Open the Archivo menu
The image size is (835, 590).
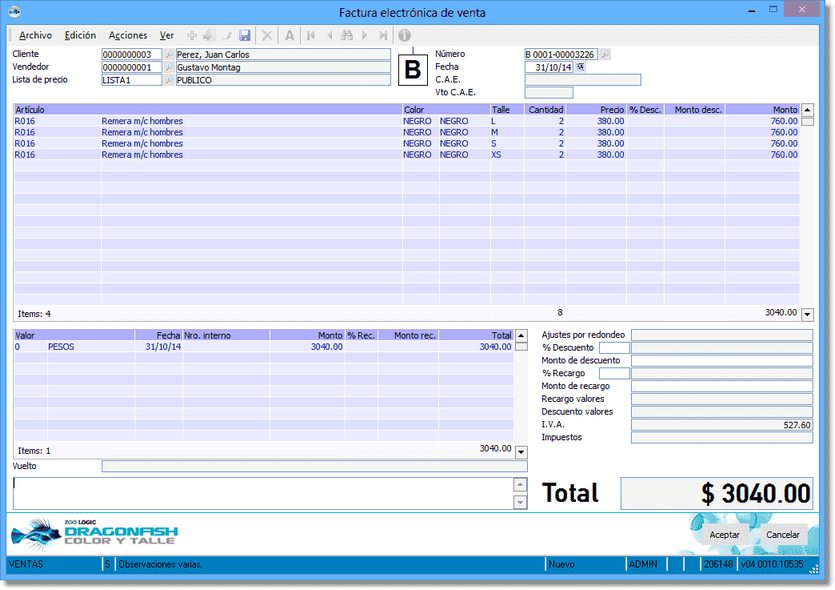[x=35, y=35]
